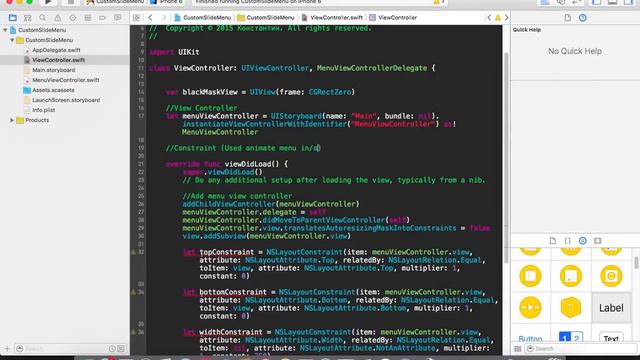This screenshot has width=640, height=360.
Task: Open the Breakpoint navigator tab
Action: 102,18
